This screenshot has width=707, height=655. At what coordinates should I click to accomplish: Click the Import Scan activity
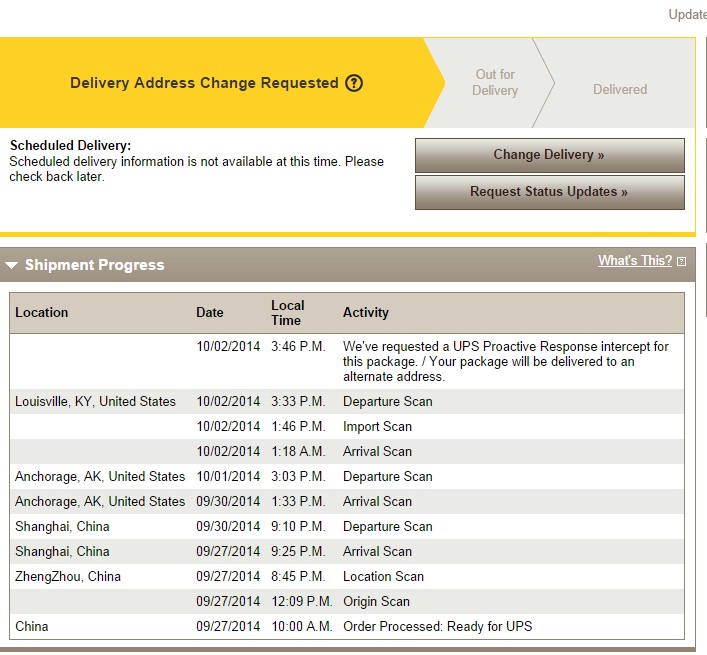click(377, 426)
